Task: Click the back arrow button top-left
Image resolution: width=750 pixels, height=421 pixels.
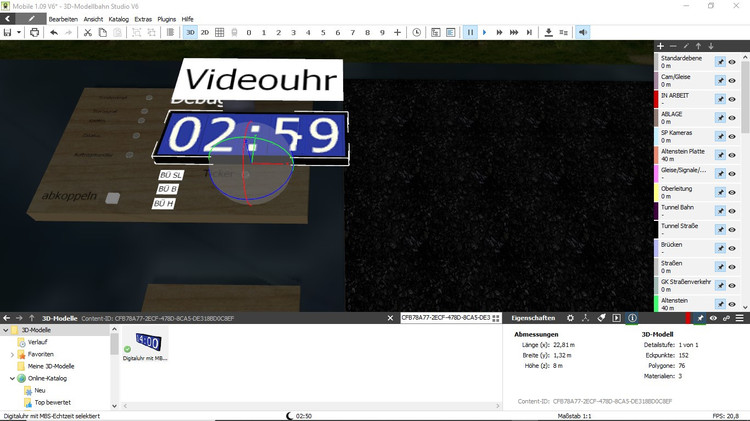Action: 8,19
